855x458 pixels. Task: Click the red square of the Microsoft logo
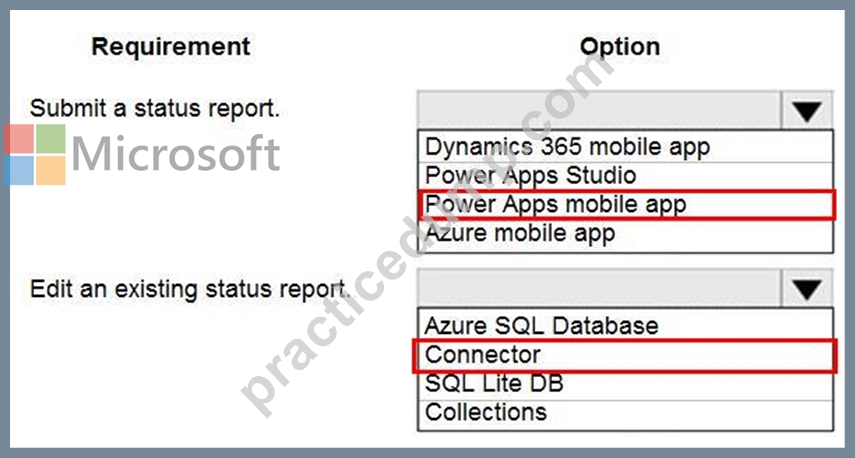point(19,139)
